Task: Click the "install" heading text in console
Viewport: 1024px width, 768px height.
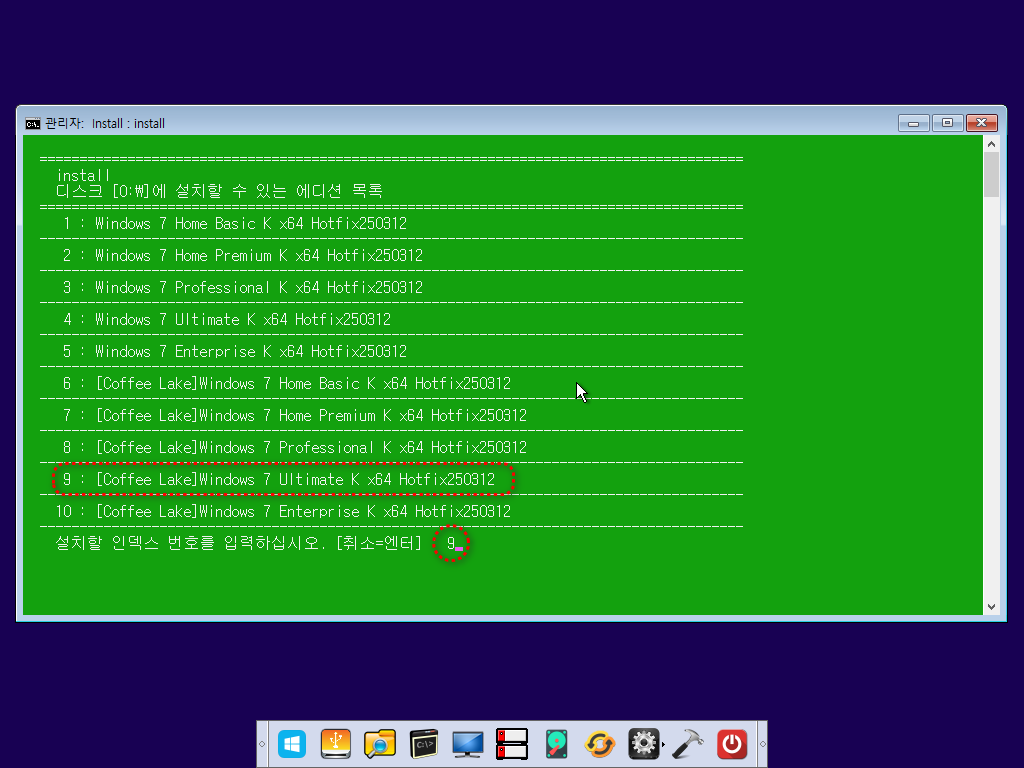Action: 84,175
